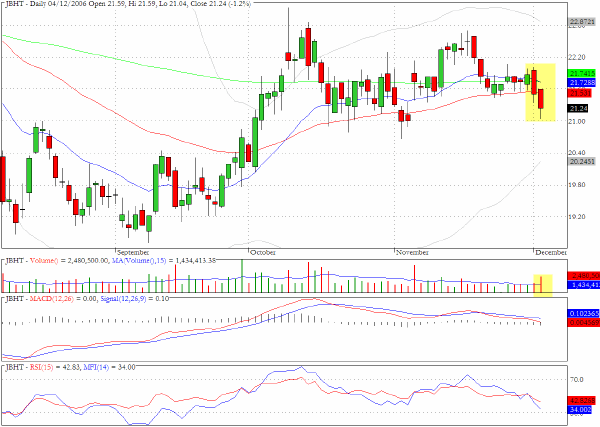Click the red 21.531 moving average price tag

(x=580, y=93)
